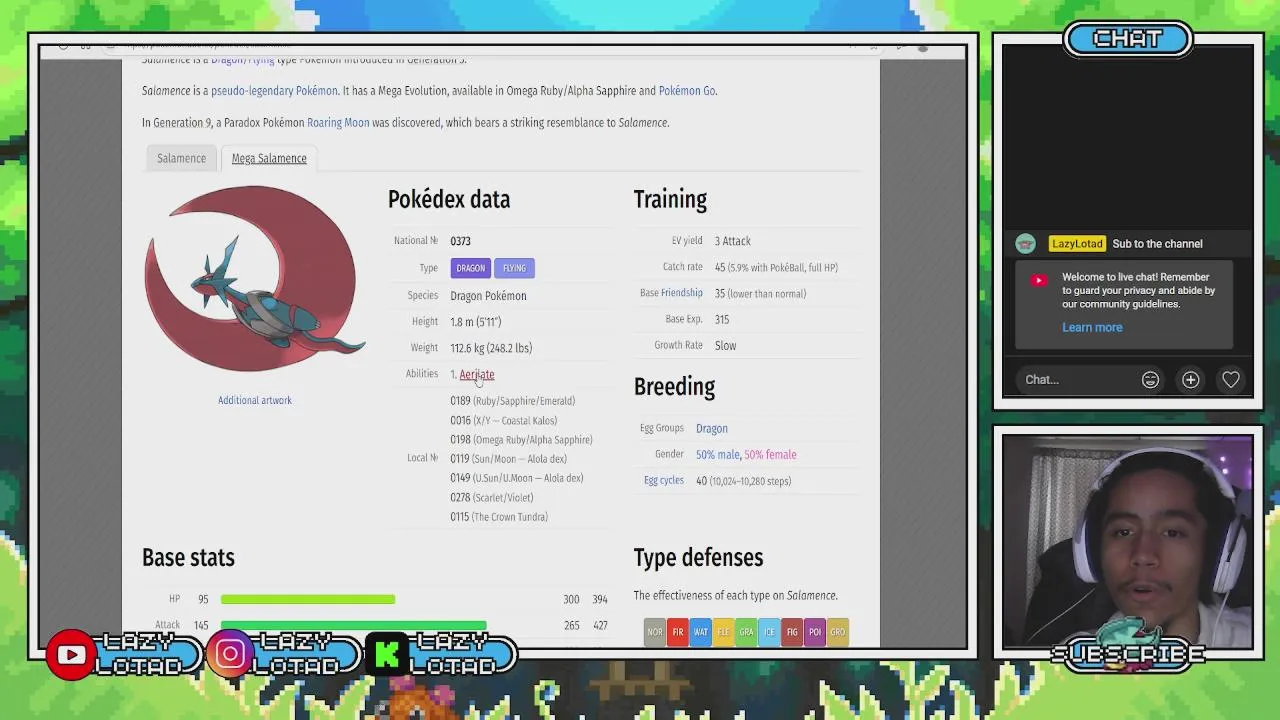Click the Subscribe overlay on webcam
This screenshot has width=1280, height=720.
[x=1128, y=655]
